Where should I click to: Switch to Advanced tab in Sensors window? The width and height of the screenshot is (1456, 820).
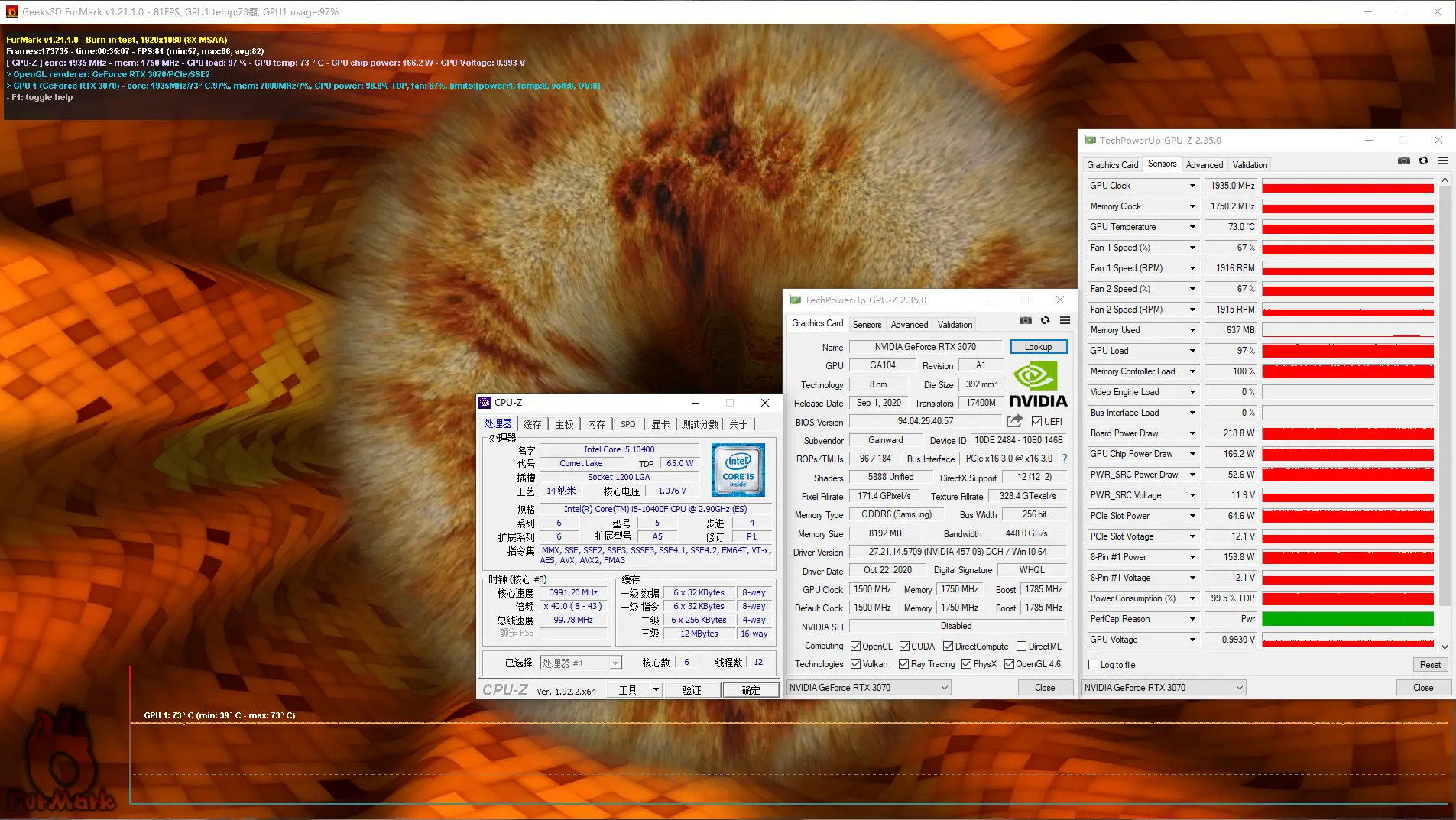coord(1205,165)
